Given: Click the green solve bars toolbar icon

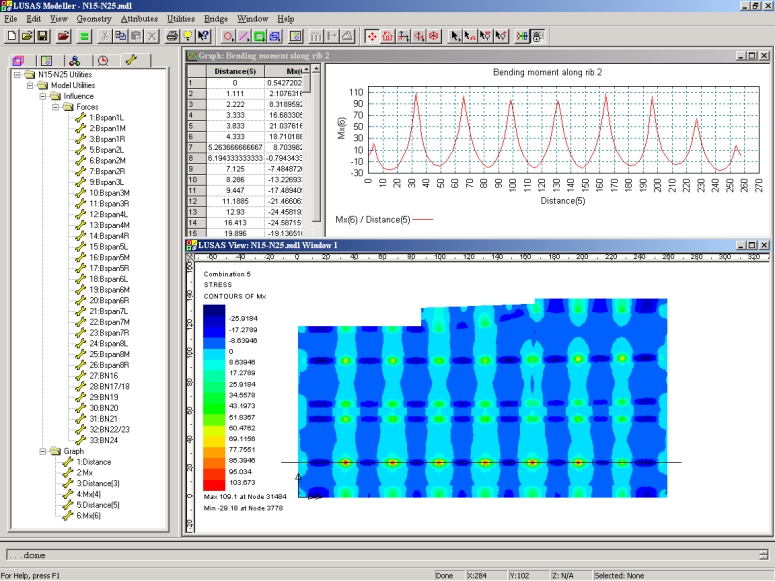Looking at the screenshot, I should pos(85,36).
